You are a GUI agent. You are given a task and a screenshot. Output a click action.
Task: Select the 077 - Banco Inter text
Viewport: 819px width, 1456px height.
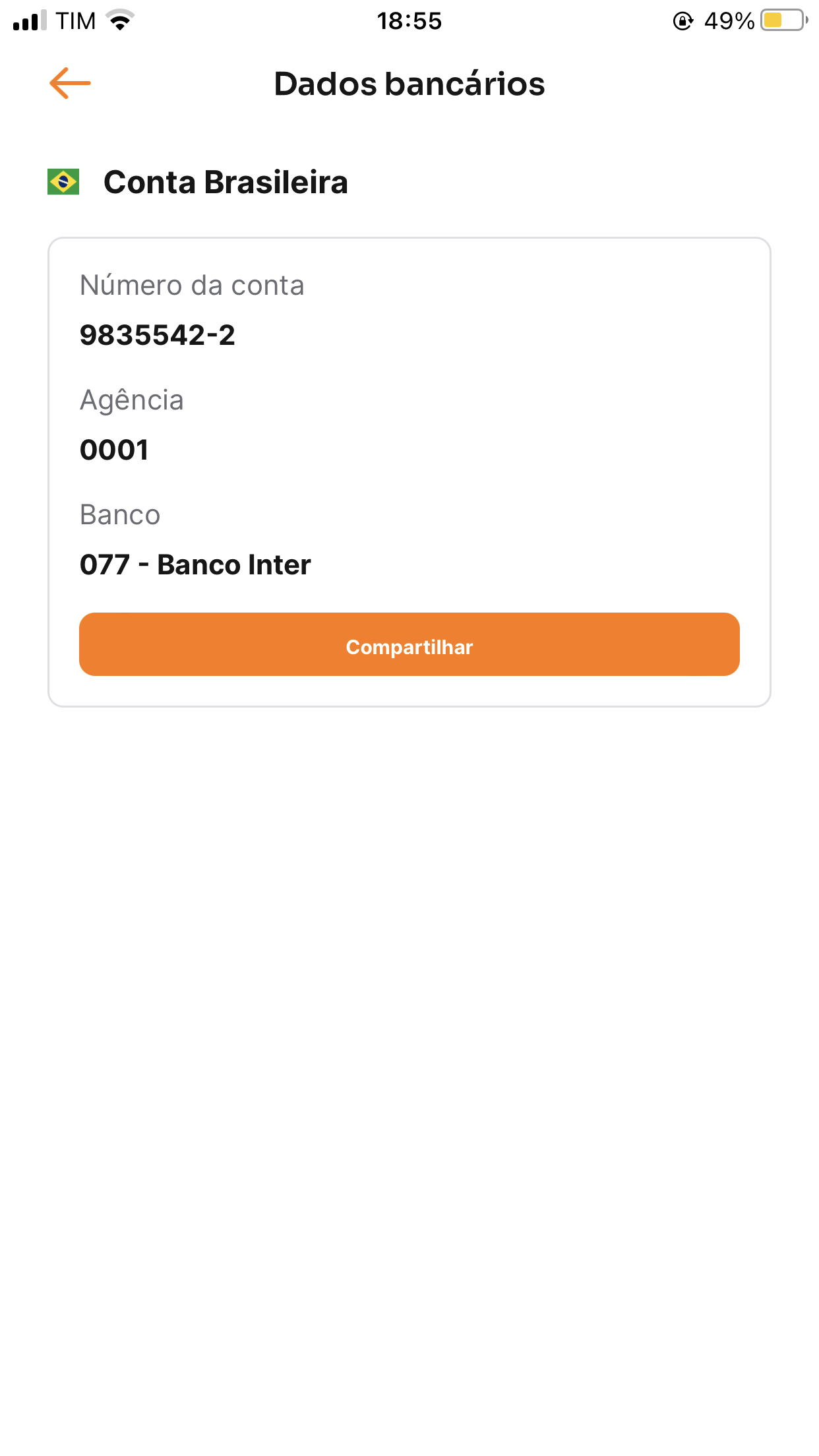pos(195,565)
